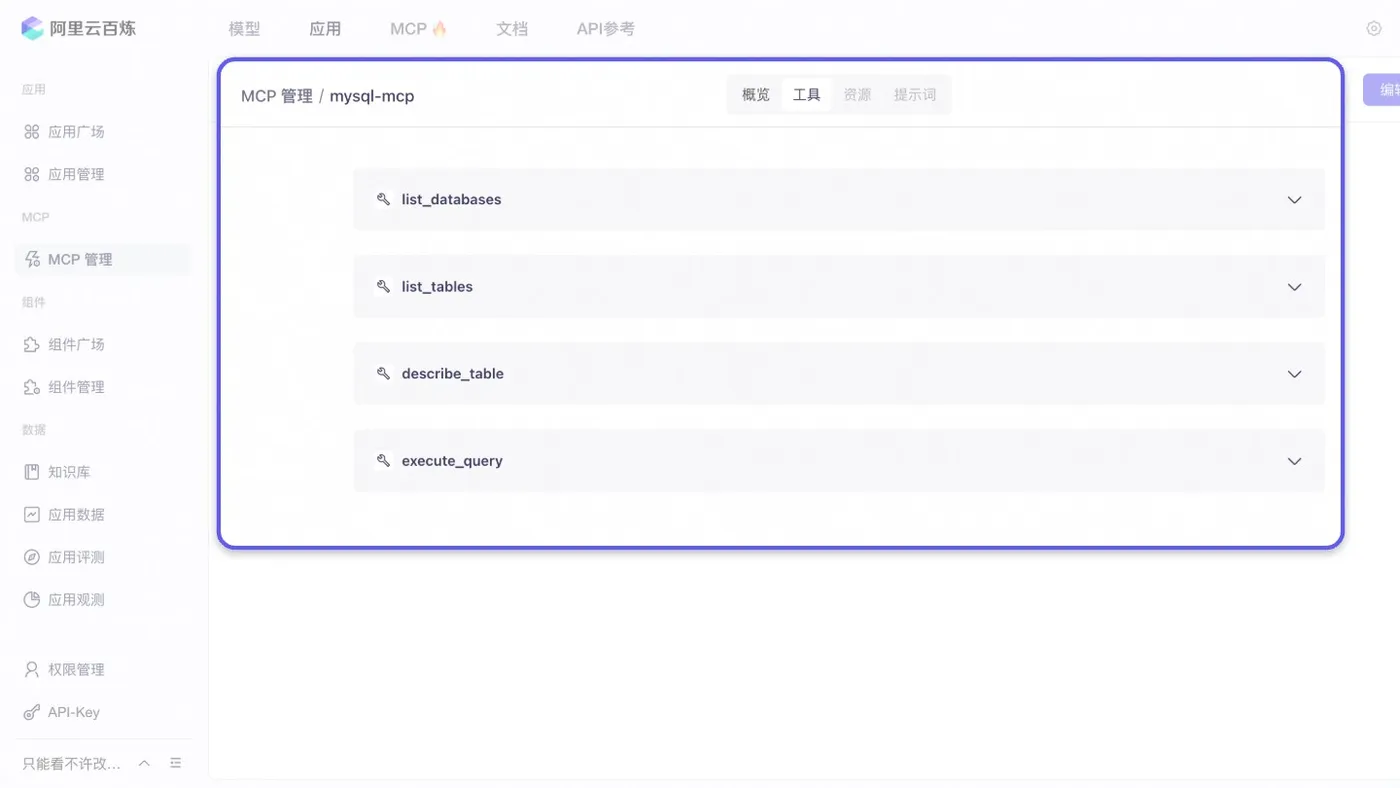
Task: Open the settings gear icon at top right
Action: click(x=1374, y=28)
